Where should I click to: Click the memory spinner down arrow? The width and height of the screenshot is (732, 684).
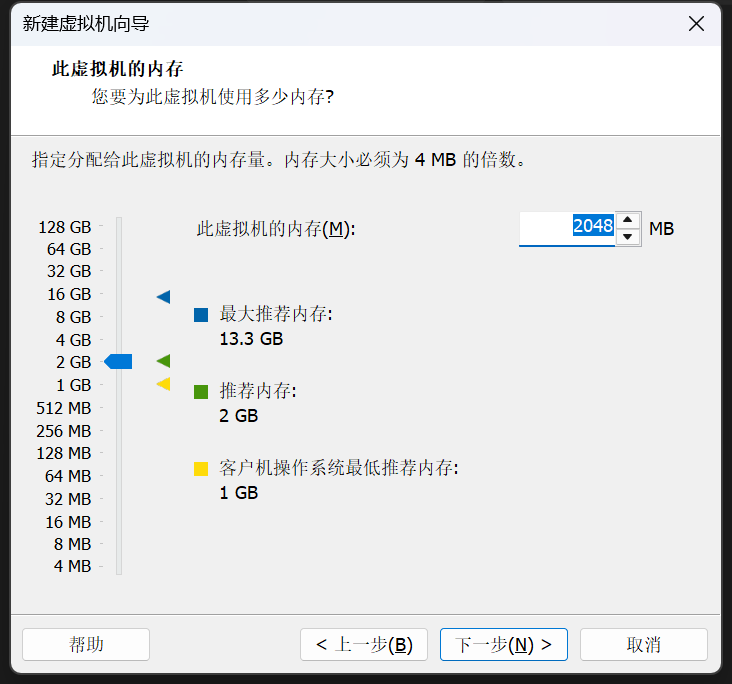tap(627, 237)
